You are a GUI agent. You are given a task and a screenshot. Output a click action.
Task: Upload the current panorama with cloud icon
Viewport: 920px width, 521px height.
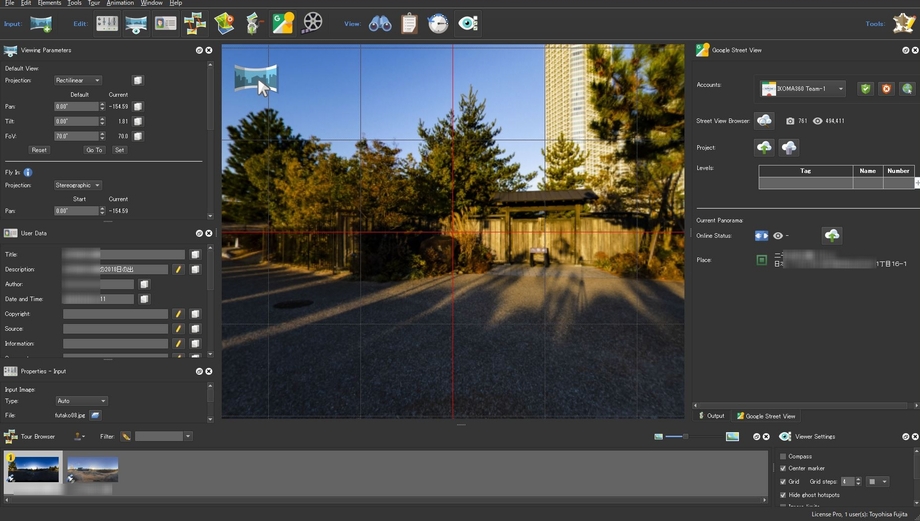832,235
